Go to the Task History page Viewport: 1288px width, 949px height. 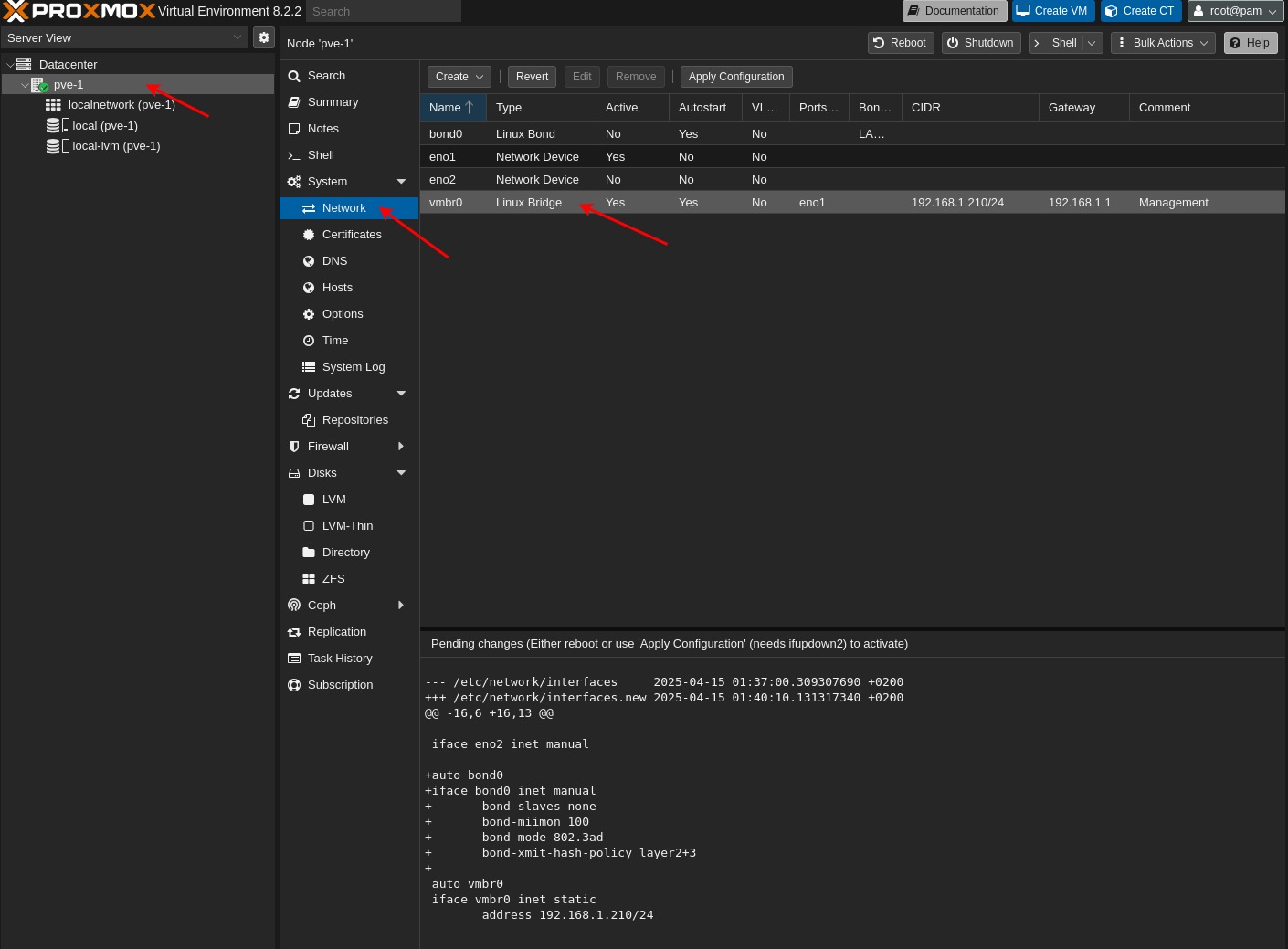coord(340,659)
